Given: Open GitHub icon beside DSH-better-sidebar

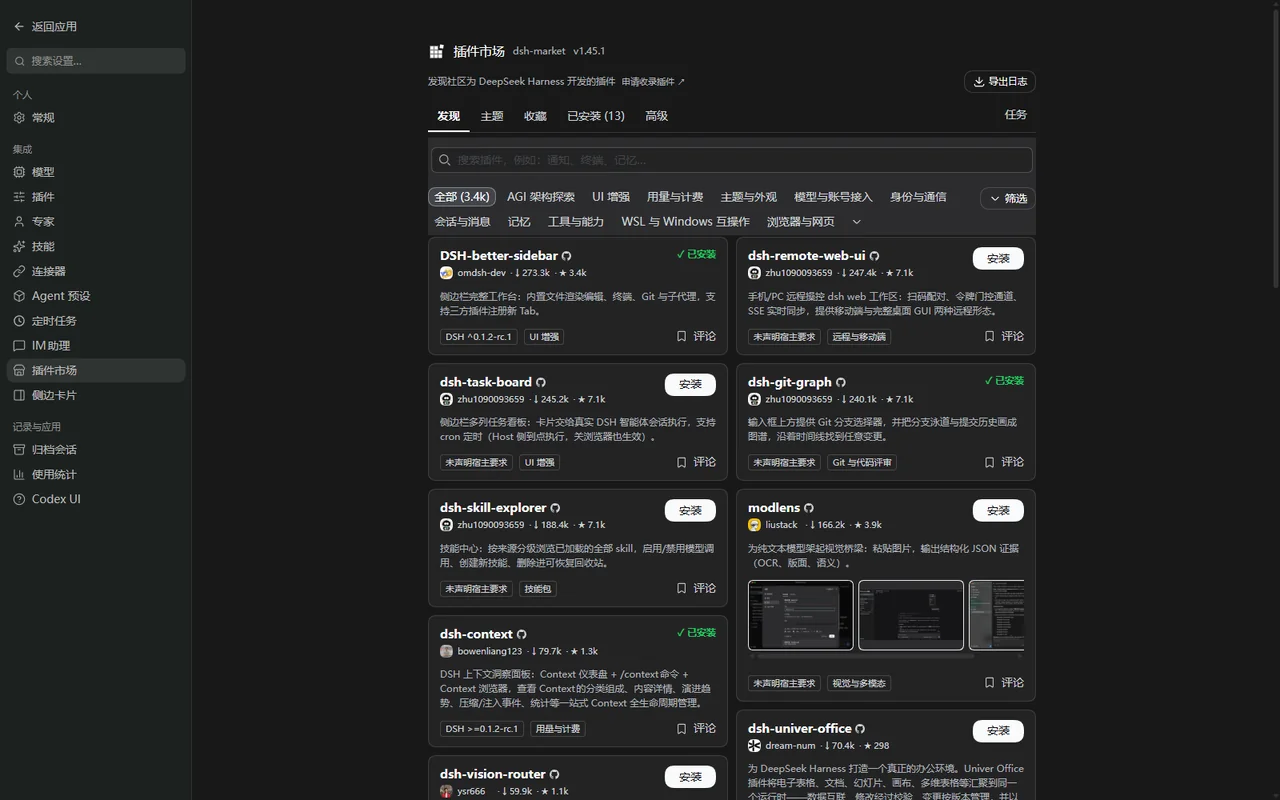Looking at the screenshot, I should tap(567, 256).
